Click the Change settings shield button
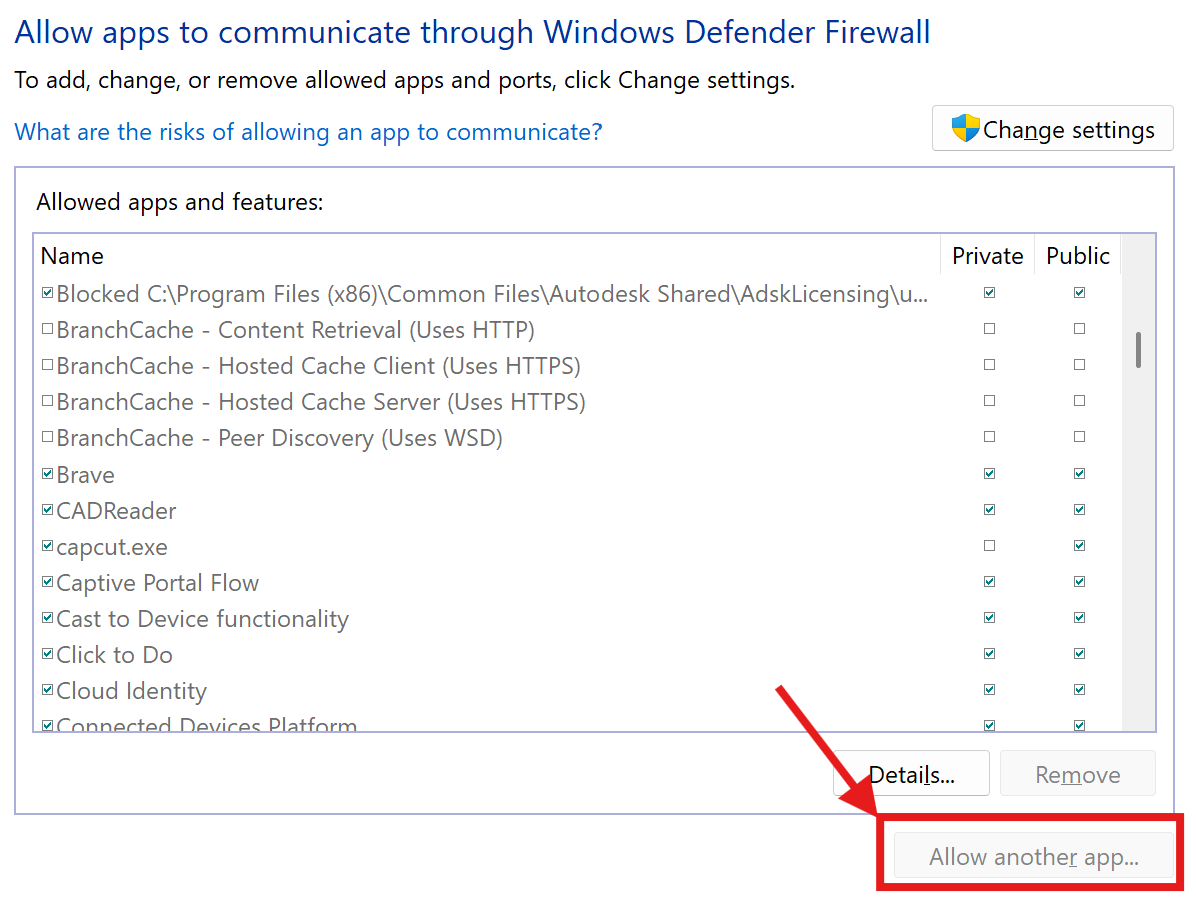 [x=1052, y=129]
